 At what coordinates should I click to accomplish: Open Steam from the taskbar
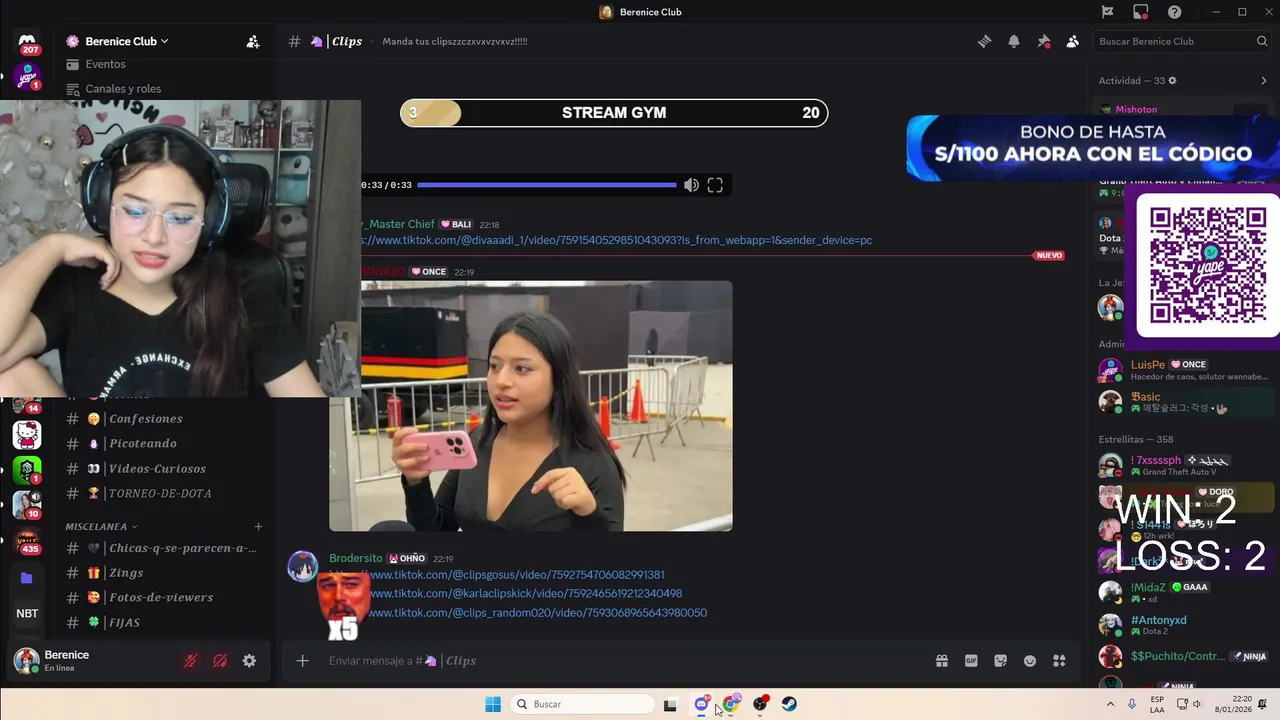coord(789,704)
